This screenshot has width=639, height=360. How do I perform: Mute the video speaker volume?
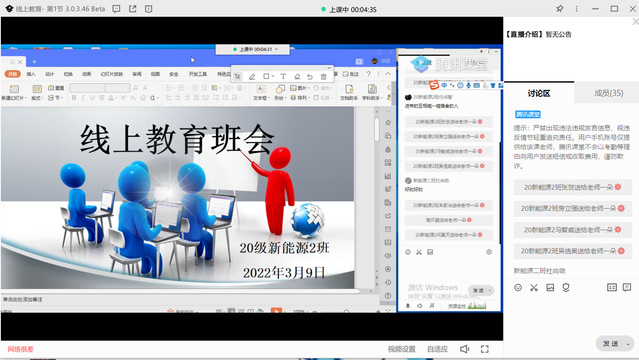(x=465, y=349)
